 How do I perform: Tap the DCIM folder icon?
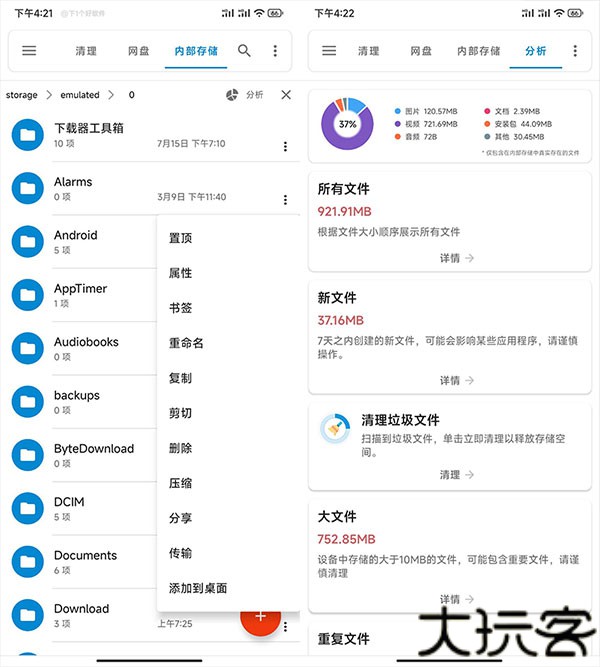(x=28, y=508)
